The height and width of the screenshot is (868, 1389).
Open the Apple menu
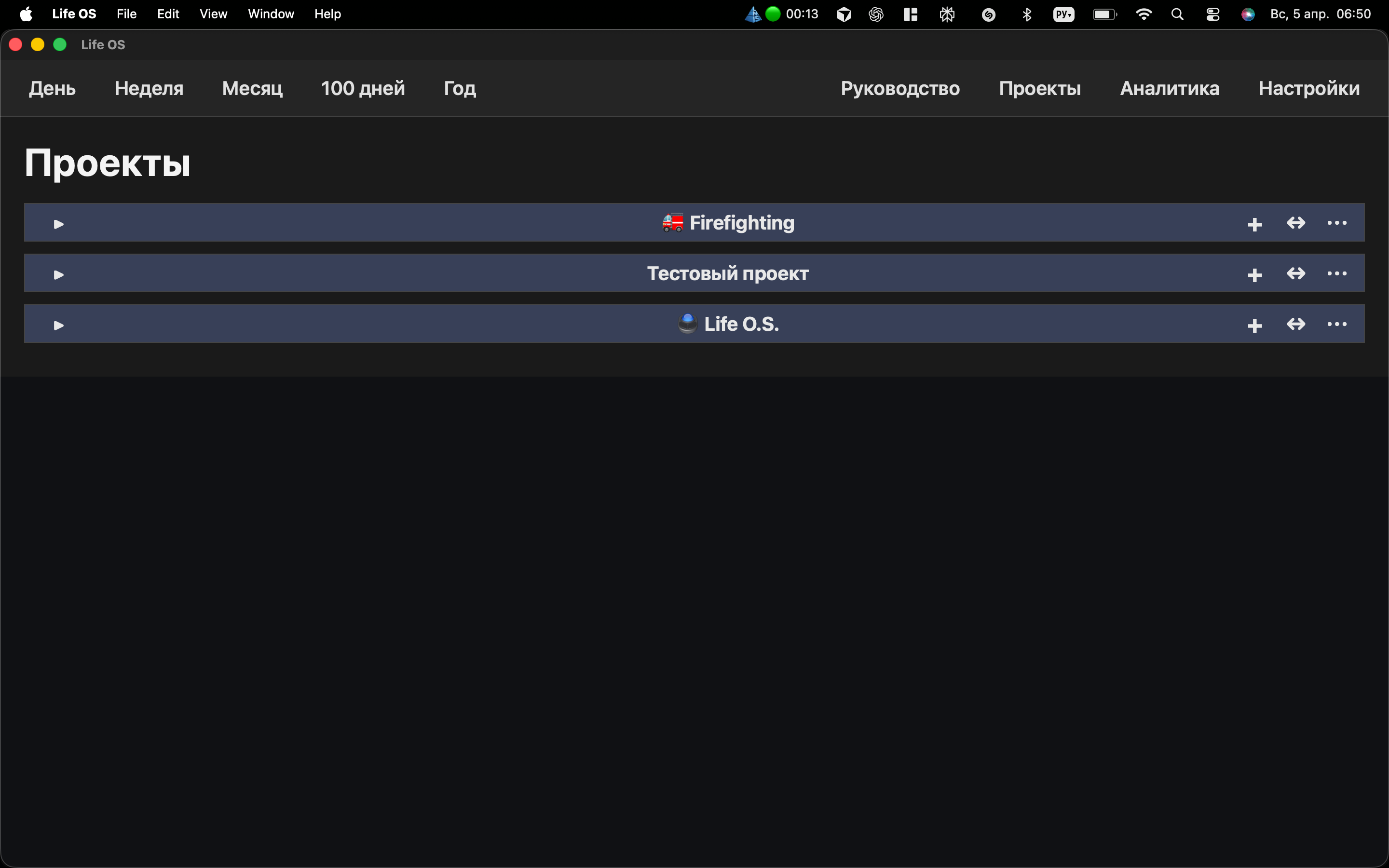coord(26,14)
